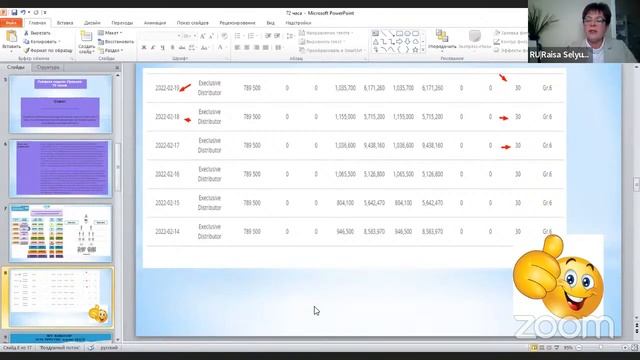Click the Вставить paste clipboard icon

[x=11, y=37]
